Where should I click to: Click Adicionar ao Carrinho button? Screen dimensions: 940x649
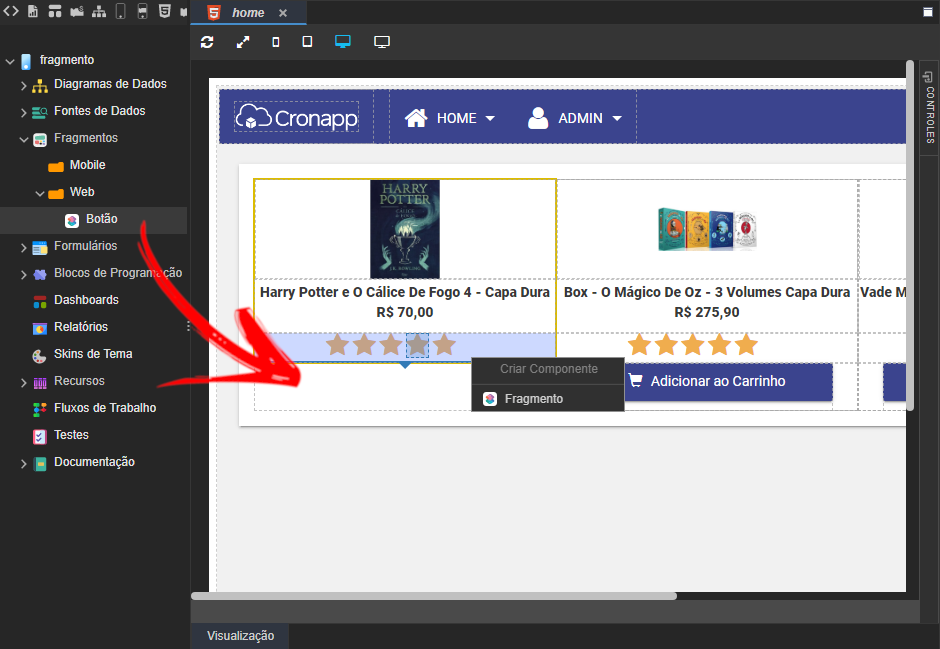[728, 381]
